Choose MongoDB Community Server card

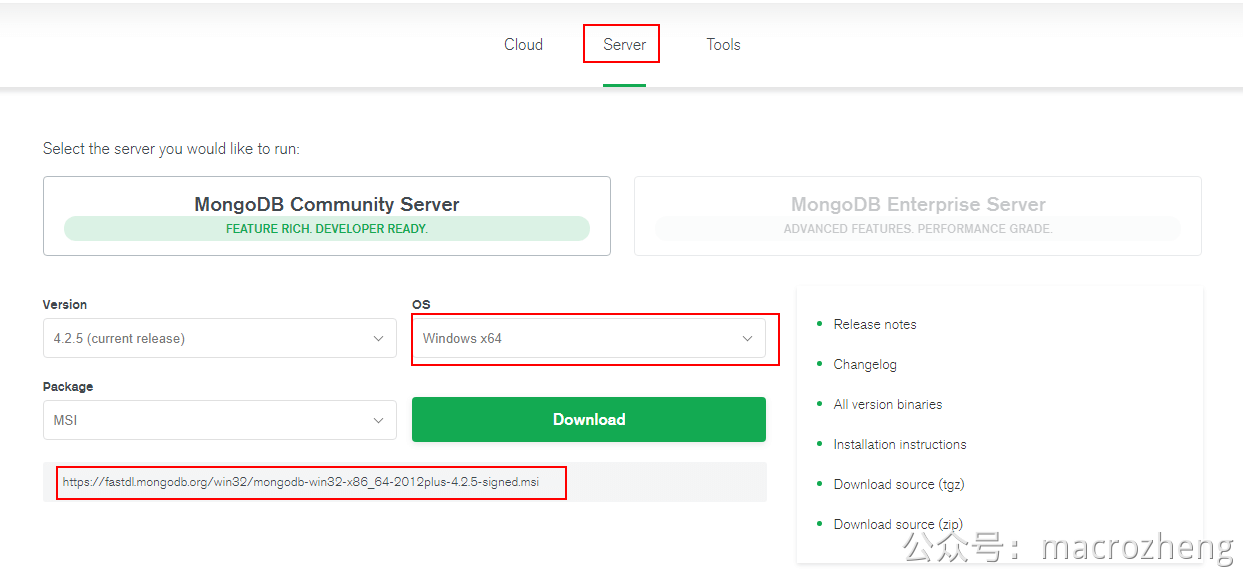tap(327, 216)
